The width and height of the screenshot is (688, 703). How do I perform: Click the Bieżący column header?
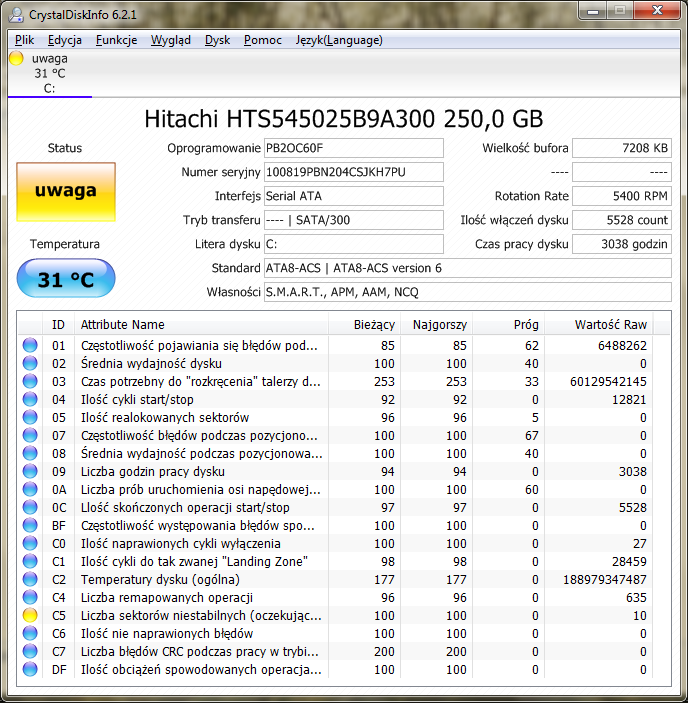coord(364,324)
